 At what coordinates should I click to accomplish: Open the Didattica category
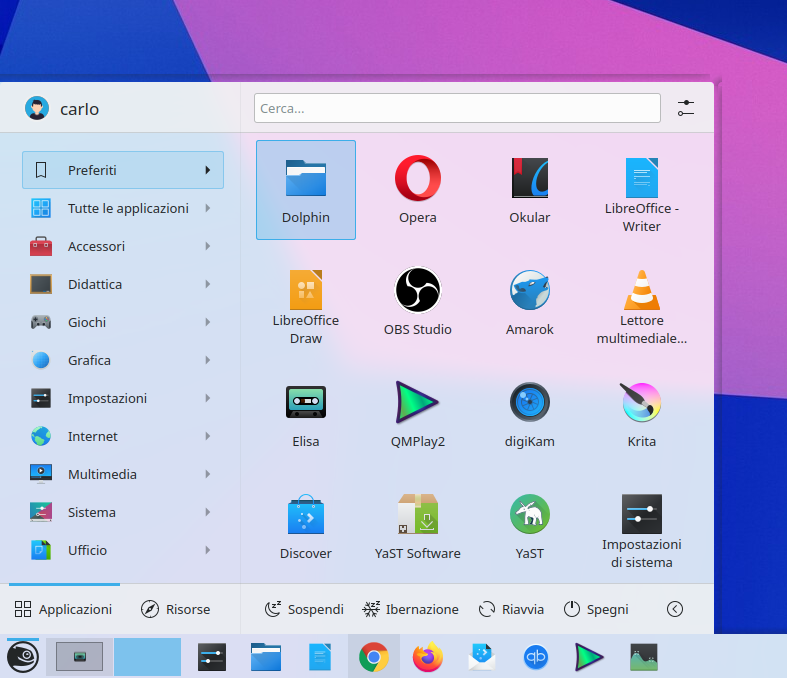click(123, 284)
